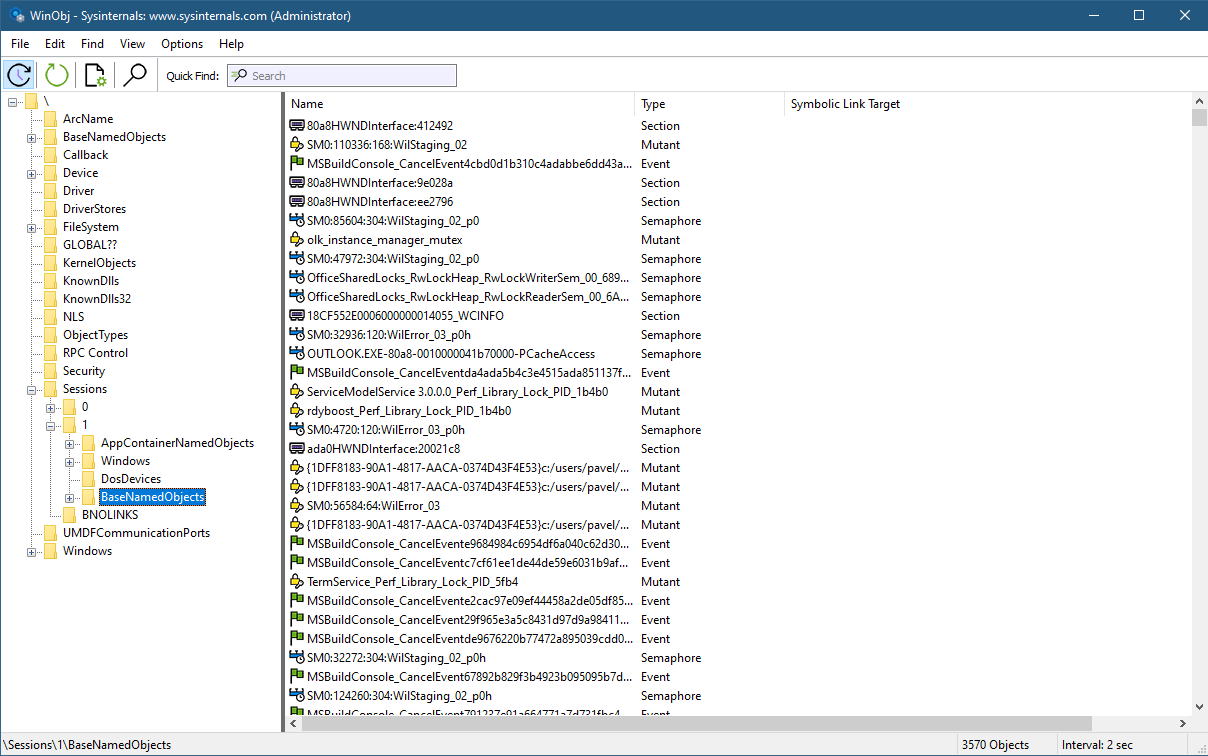Collapse the Sessions tree node
This screenshot has width=1208, height=756.
[32, 389]
